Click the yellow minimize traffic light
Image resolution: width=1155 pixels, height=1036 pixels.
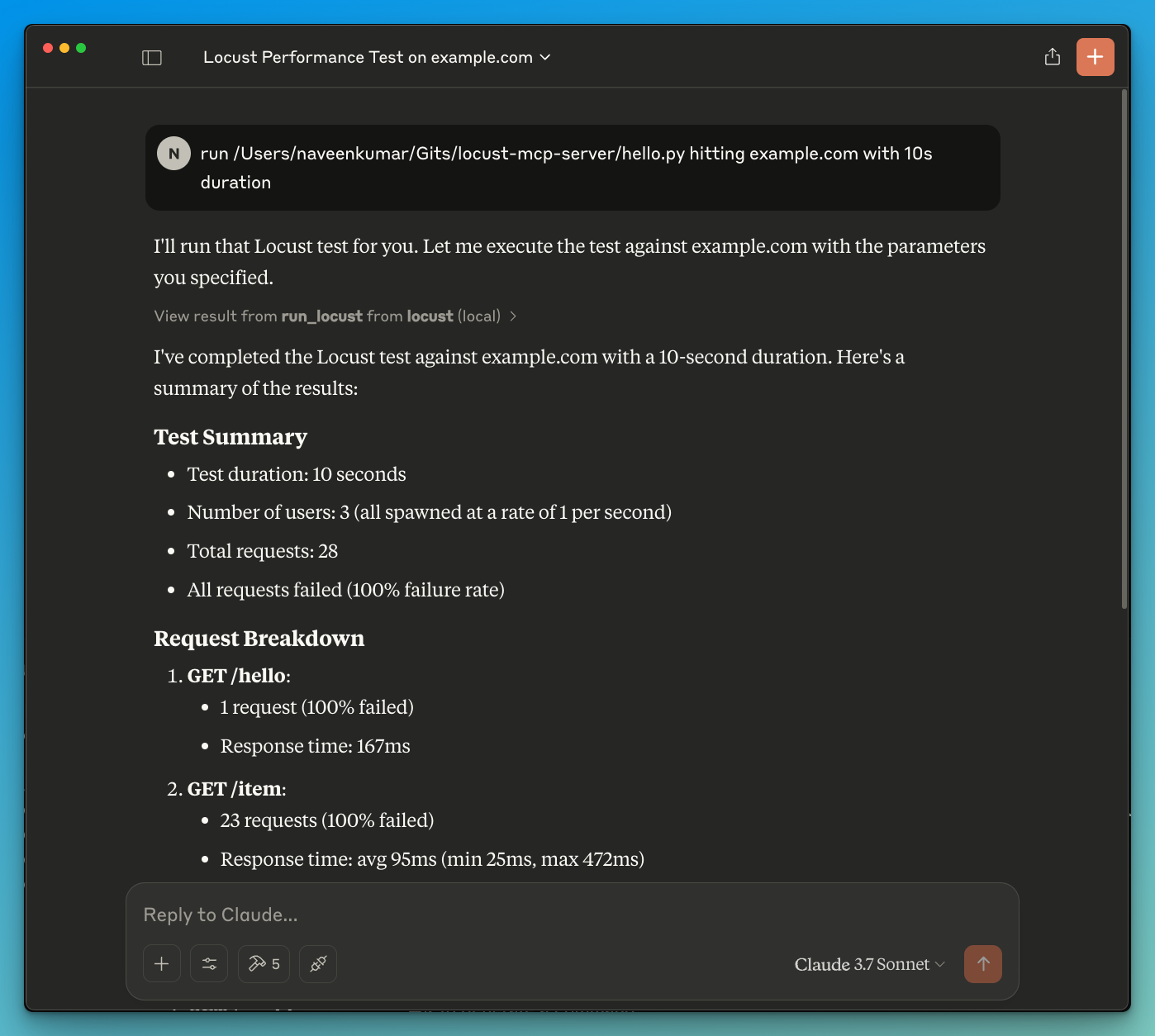64,48
